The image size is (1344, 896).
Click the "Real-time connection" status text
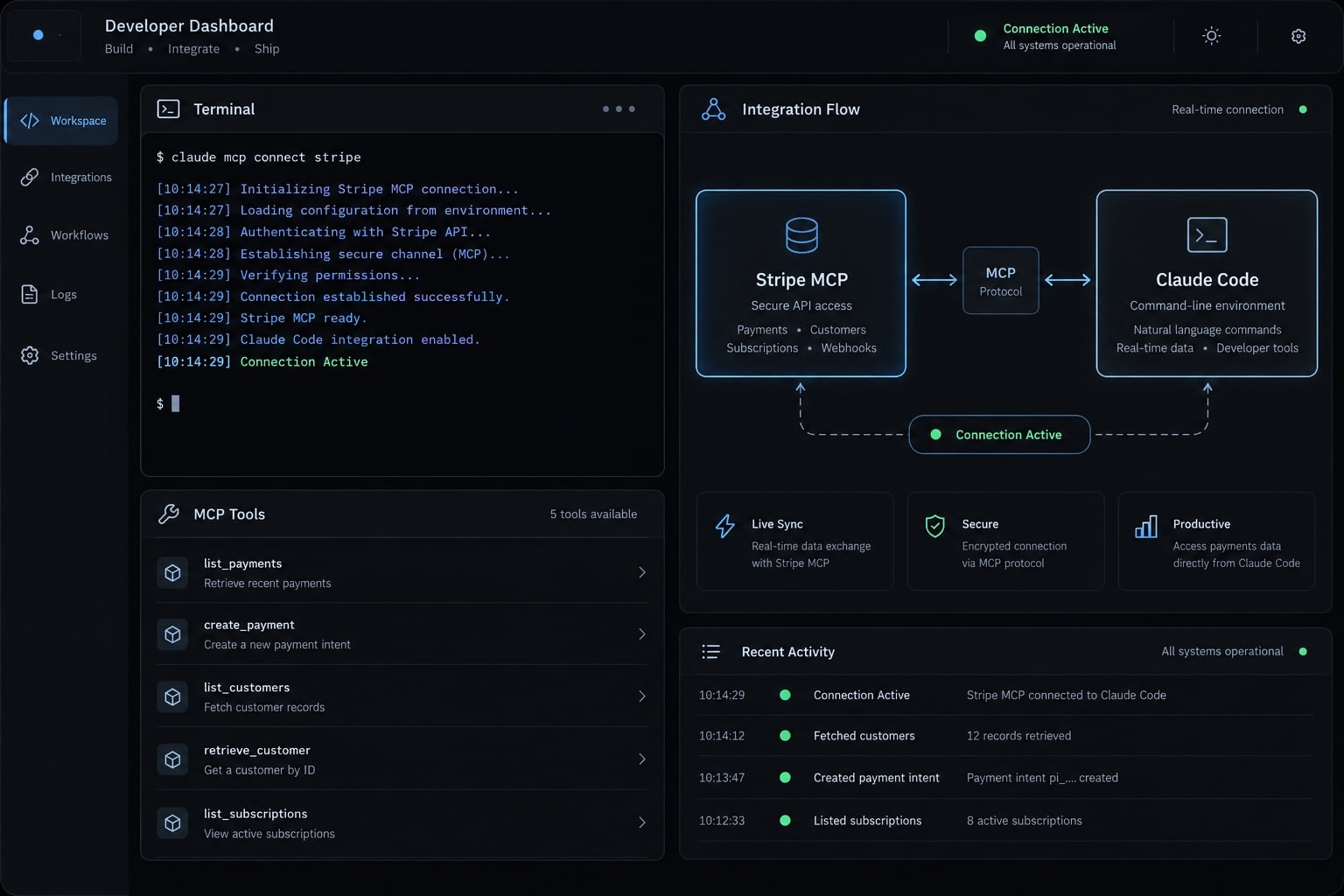pyautogui.click(x=1228, y=109)
